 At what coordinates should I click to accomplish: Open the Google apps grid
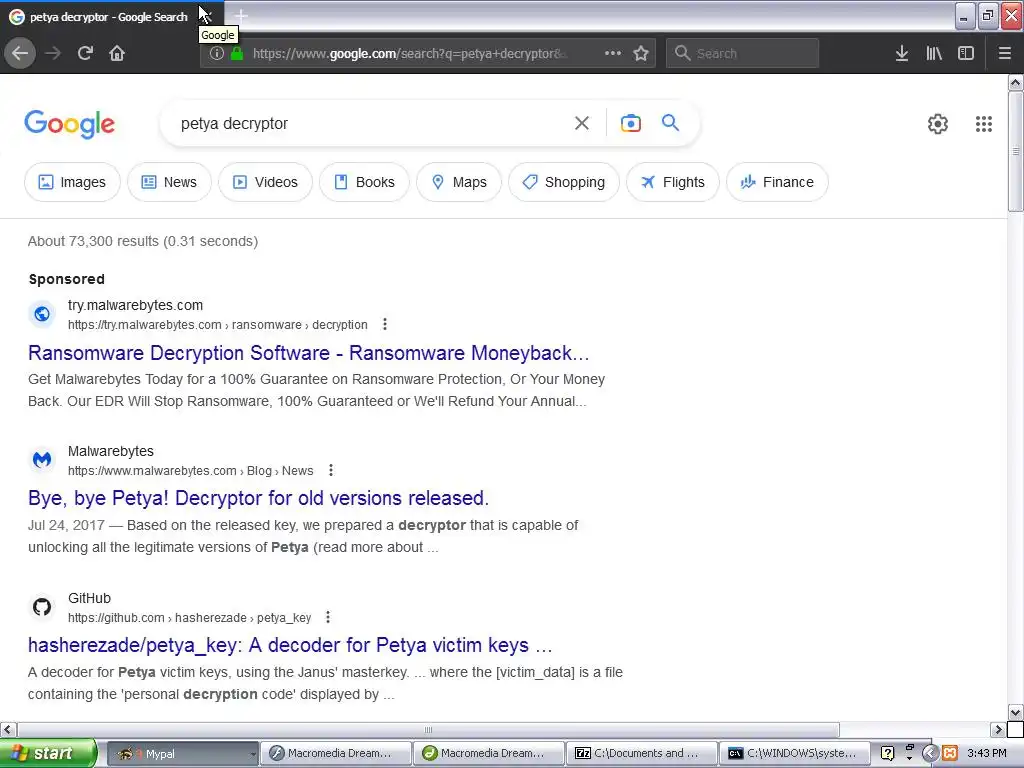[984, 124]
